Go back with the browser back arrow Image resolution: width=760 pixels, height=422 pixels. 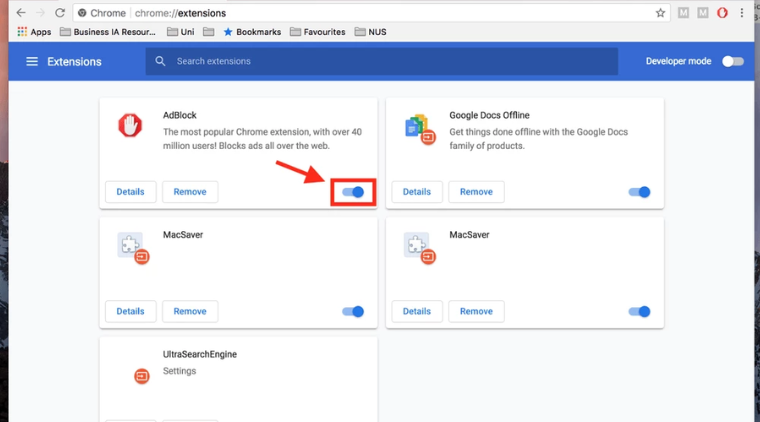pos(21,13)
